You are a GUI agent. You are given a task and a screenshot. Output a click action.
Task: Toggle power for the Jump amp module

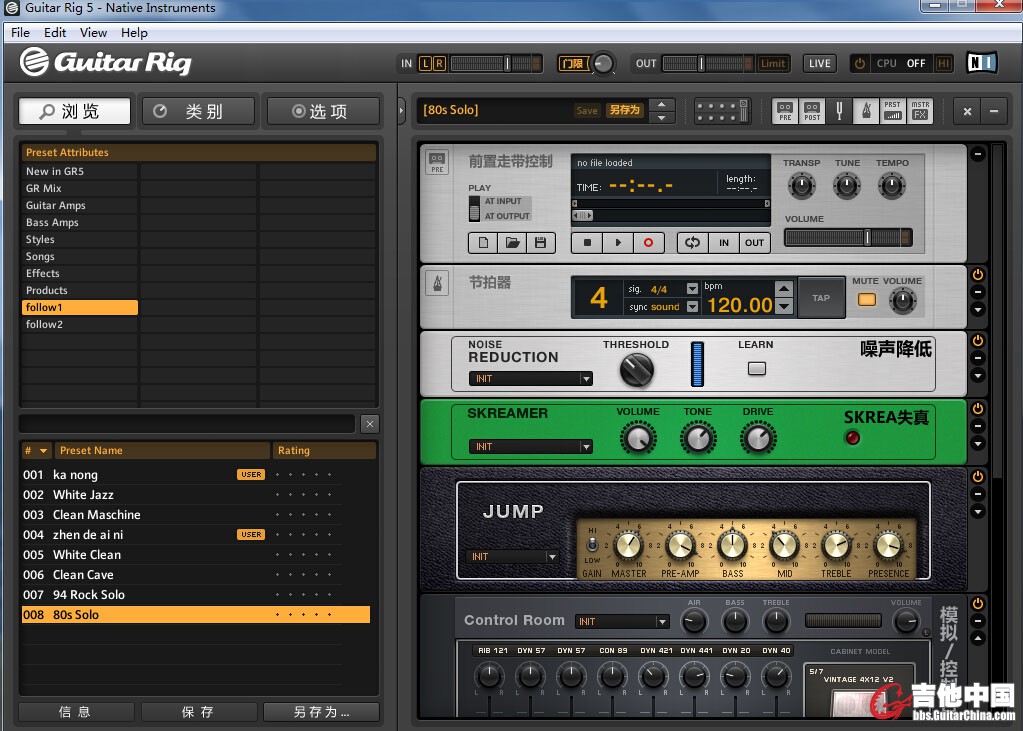977,476
